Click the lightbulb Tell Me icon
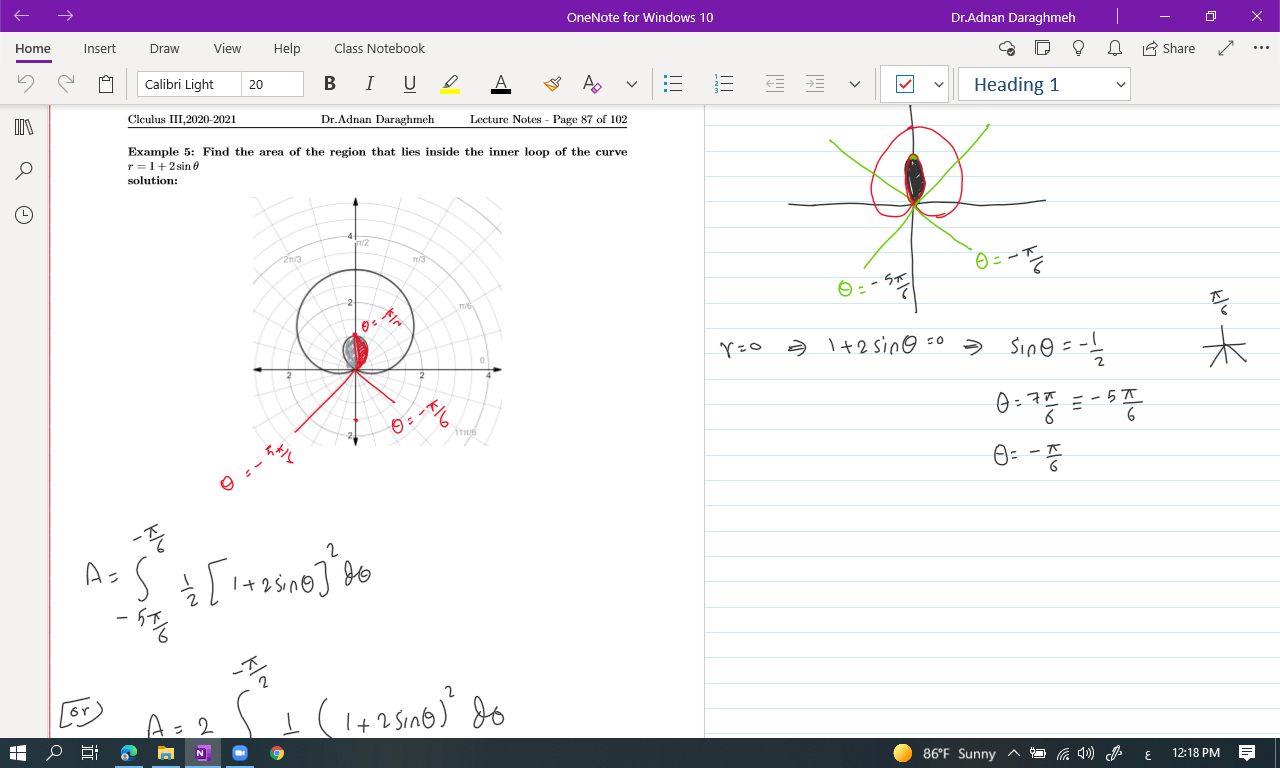The width and height of the screenshot is (1280, 768). point(1078,48)
